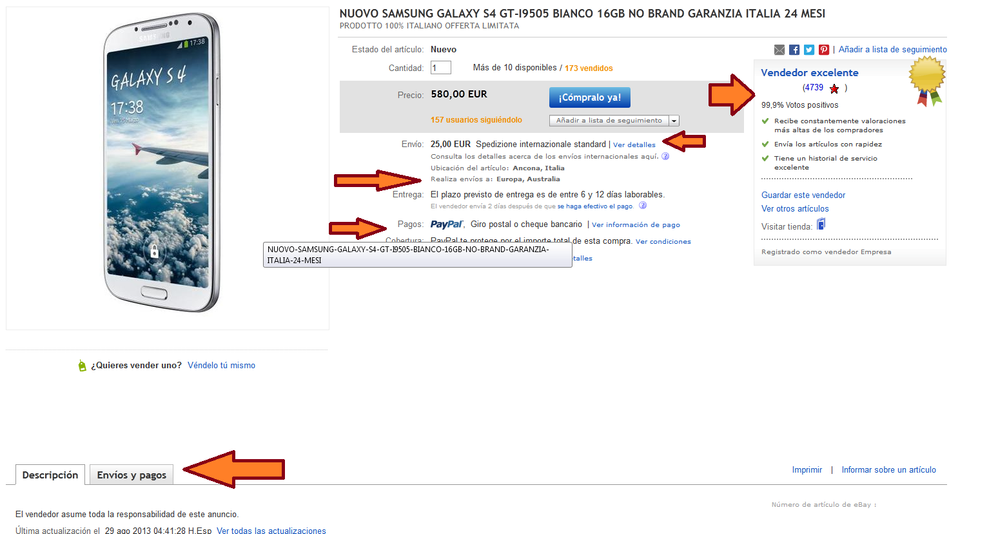Share listing on Pinterest icon
This screenshot has width=998, height=534.
pyautogui.click(x=824, y=50)
